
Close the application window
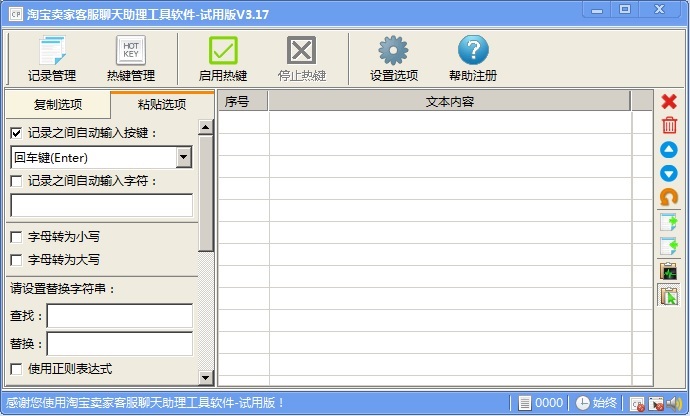(x=659, y=10)
